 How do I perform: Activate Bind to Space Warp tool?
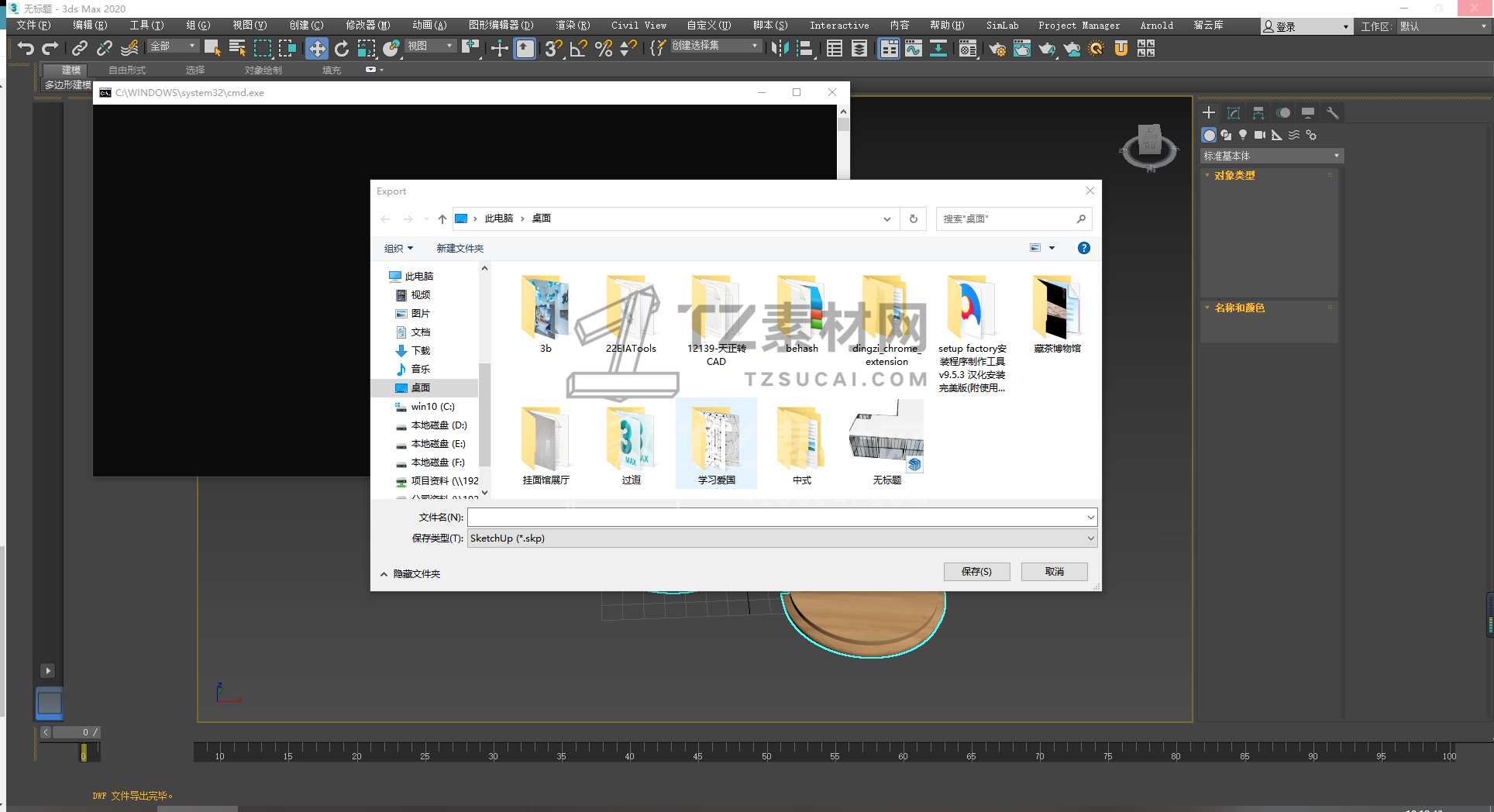129,49
